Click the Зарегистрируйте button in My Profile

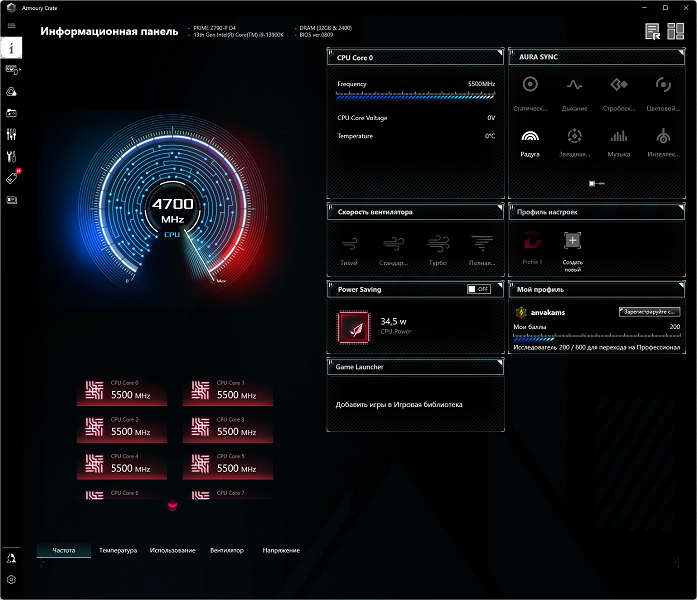650,312
